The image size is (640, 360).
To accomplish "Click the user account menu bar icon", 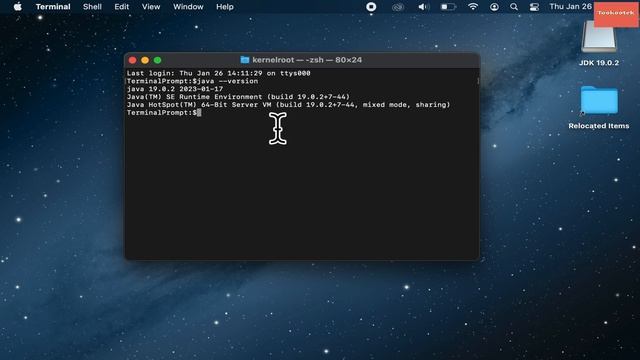I will click(x=494, y=7).
